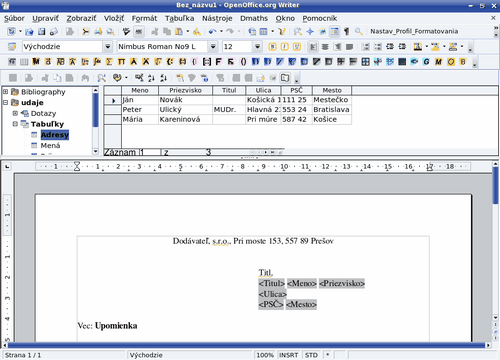Toggle justified alignment button

coord(349,47)
